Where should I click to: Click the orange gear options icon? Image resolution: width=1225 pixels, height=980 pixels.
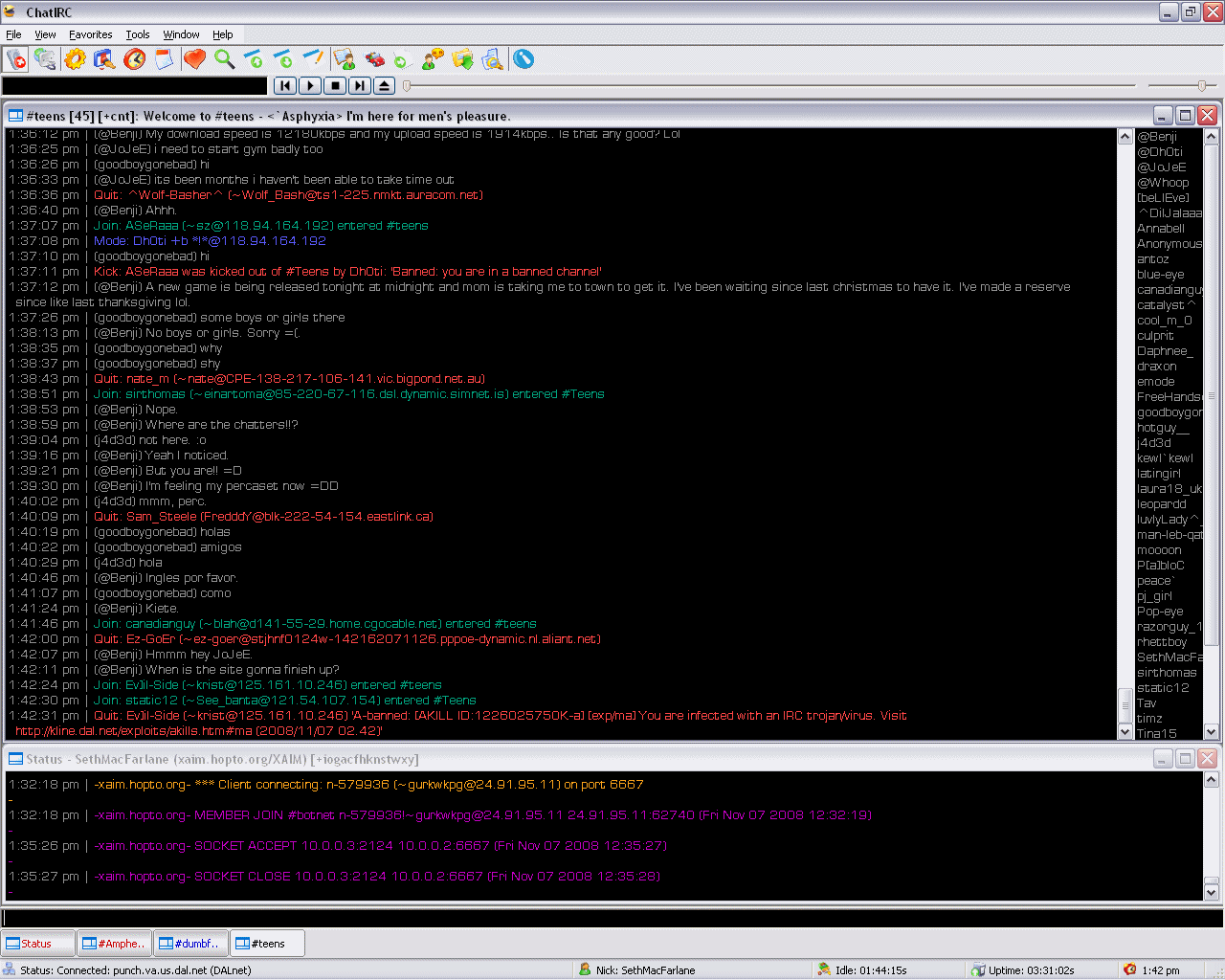(75, 59)
